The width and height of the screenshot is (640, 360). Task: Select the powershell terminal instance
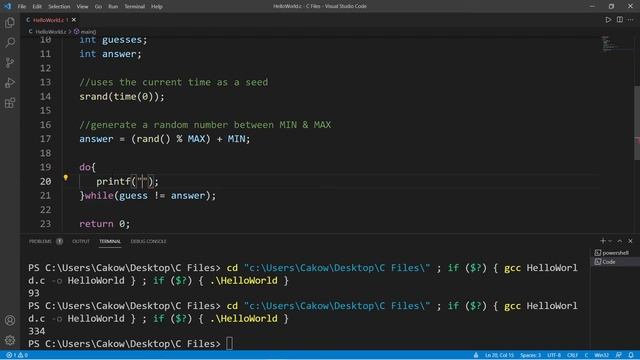coord(611,253)
